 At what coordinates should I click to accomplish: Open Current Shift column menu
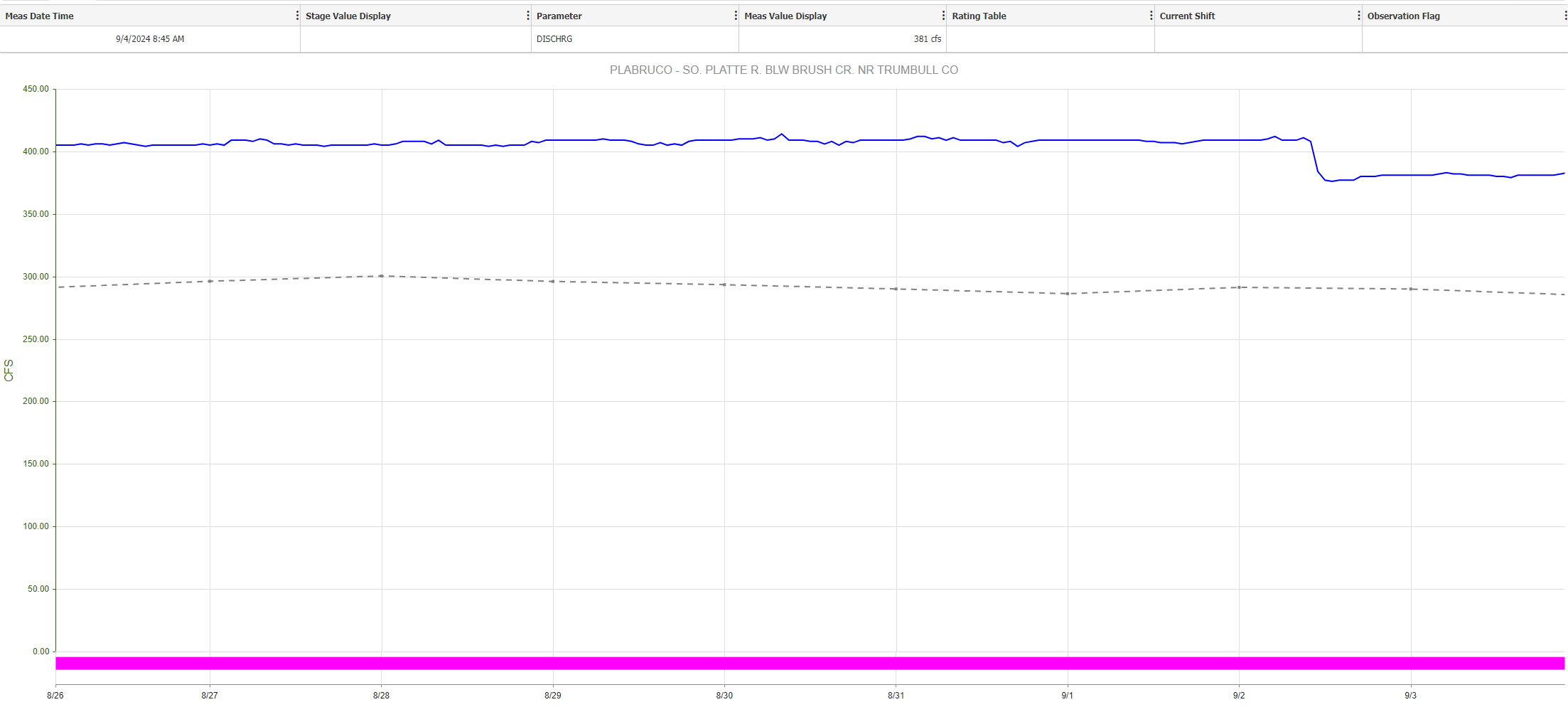pos(1358,16)
